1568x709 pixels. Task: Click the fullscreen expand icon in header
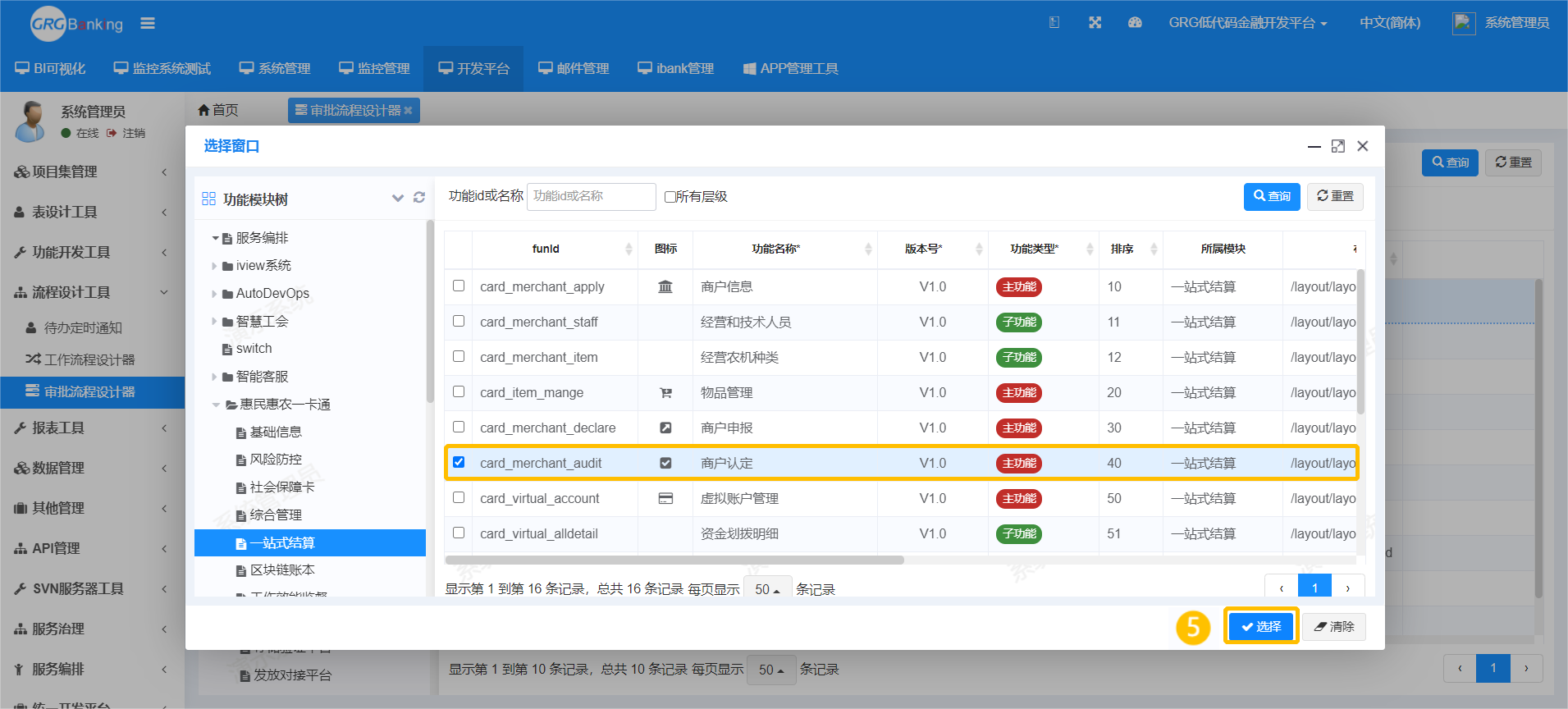1095,23
